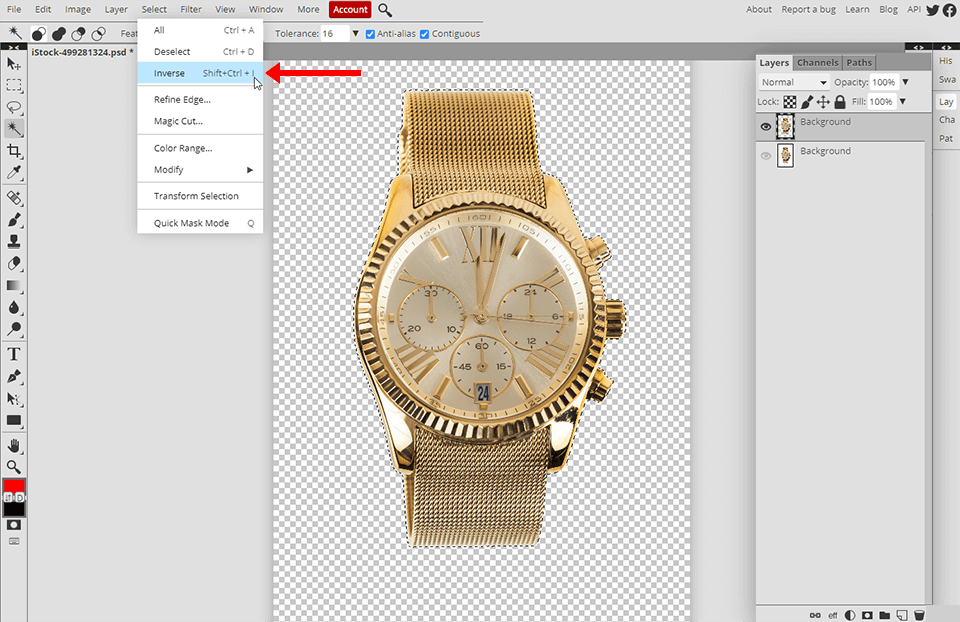Show the hidden lower Background layer
This screenshot has width=960, height=622.
pyautogui.click(x=766, y=156)
